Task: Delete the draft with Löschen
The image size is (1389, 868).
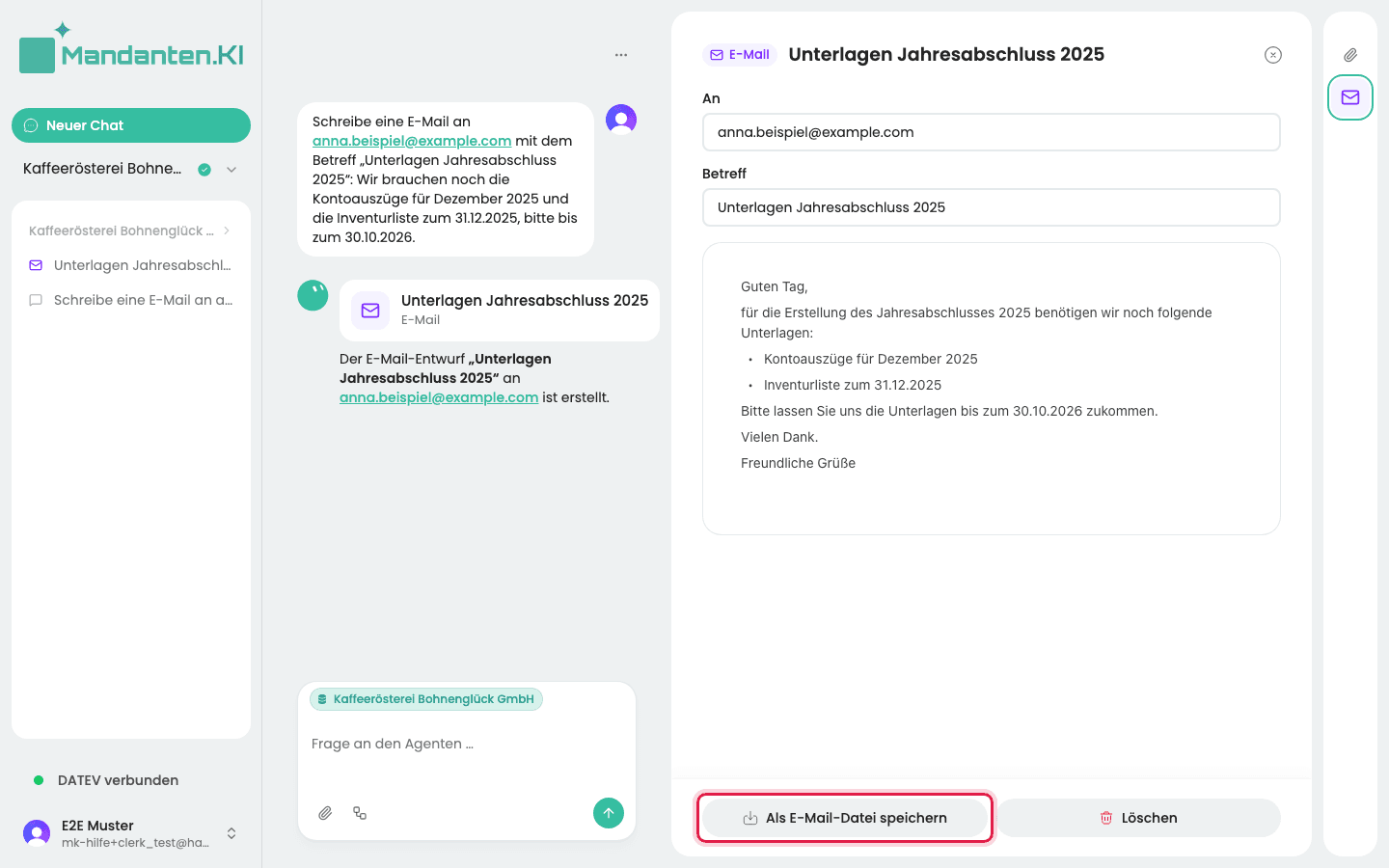Action: click(1139, 818)
